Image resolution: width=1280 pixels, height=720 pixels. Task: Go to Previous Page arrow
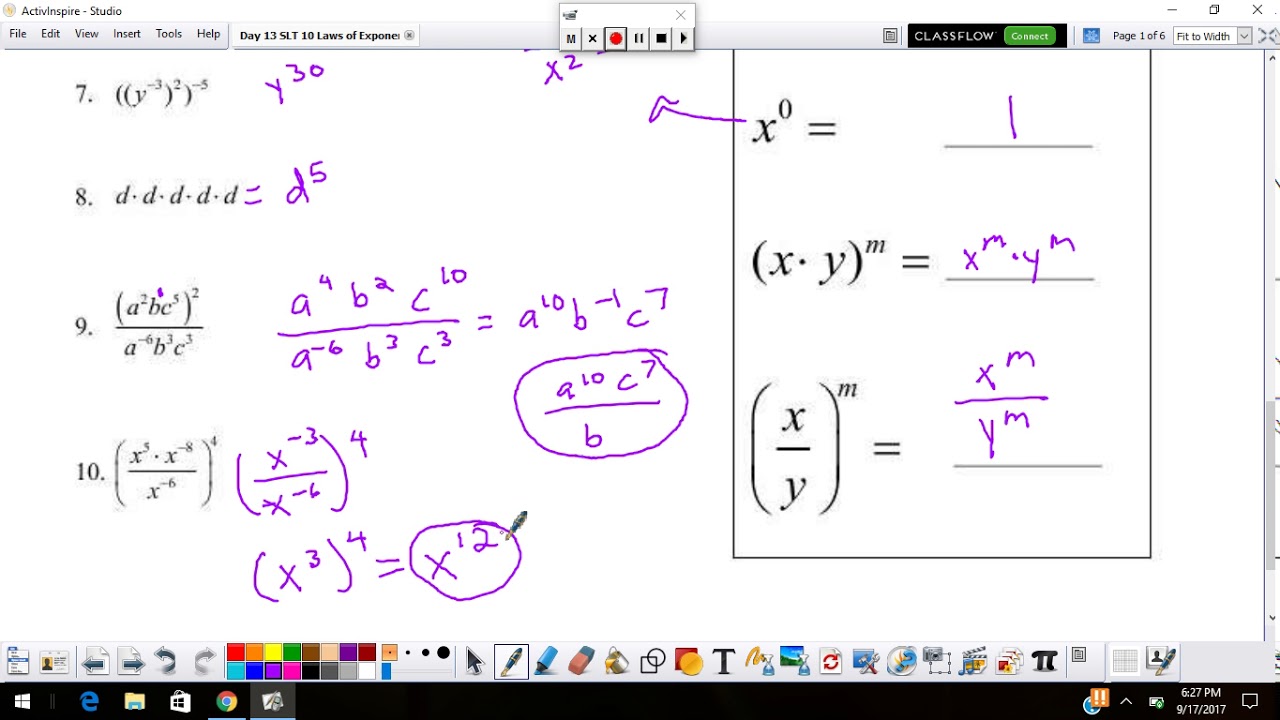coord(94,661)
